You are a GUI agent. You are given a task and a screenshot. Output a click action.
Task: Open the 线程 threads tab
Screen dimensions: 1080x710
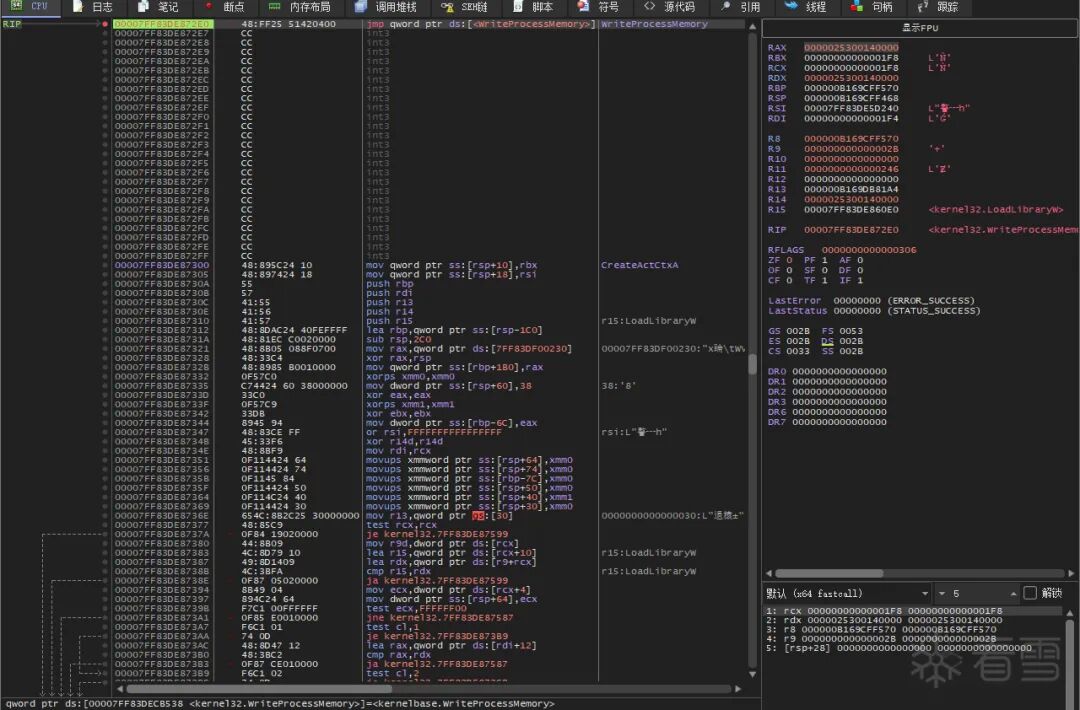(808, 6)
